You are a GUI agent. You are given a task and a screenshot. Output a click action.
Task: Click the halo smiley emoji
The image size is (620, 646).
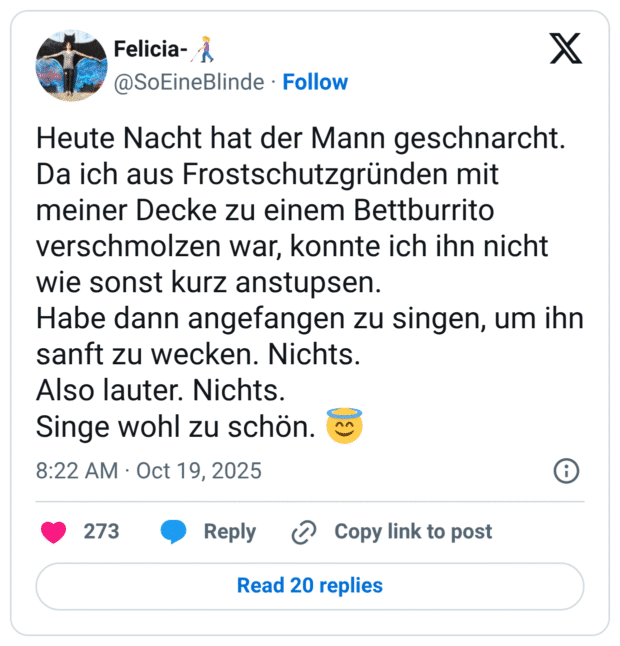[344, 428]
